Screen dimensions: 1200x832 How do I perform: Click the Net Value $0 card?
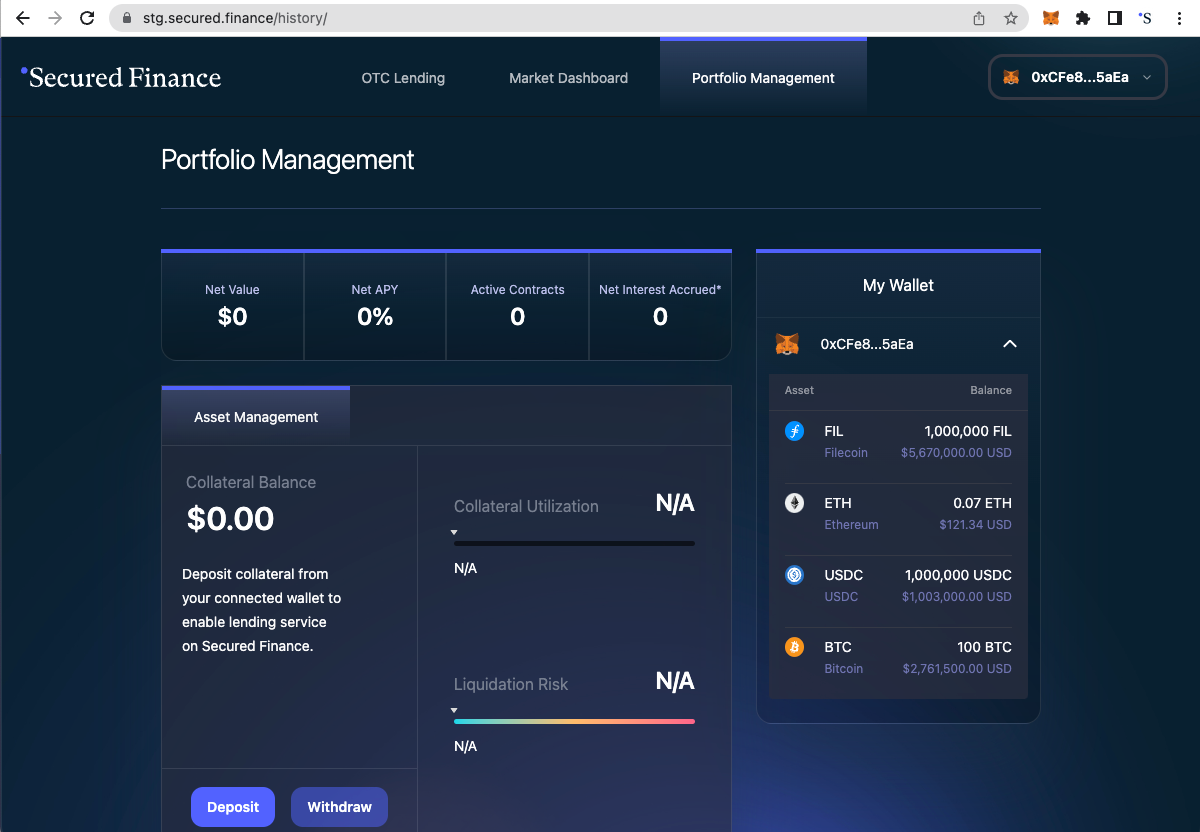pos(233,306)
